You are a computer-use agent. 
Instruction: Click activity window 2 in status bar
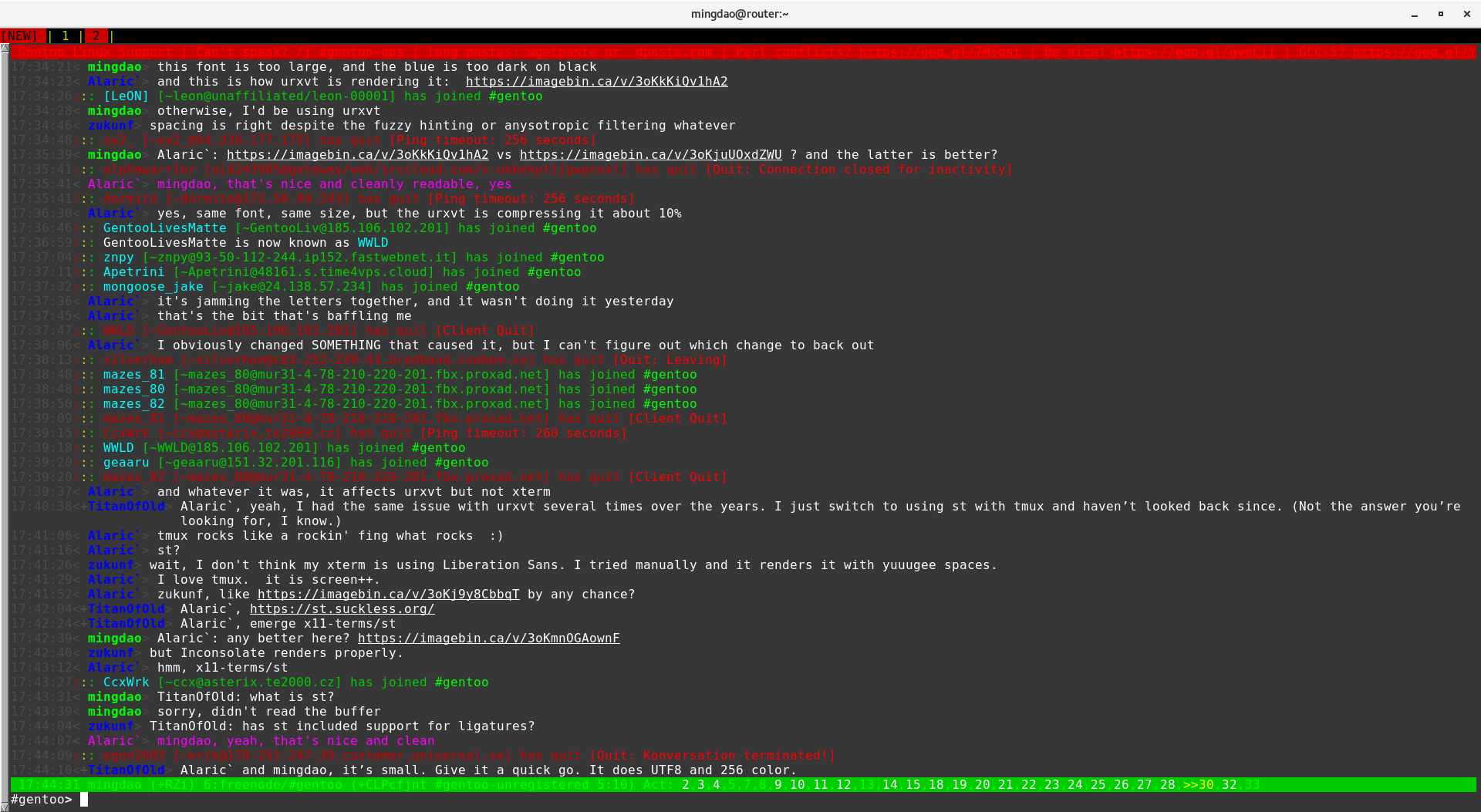click(686, 785)
